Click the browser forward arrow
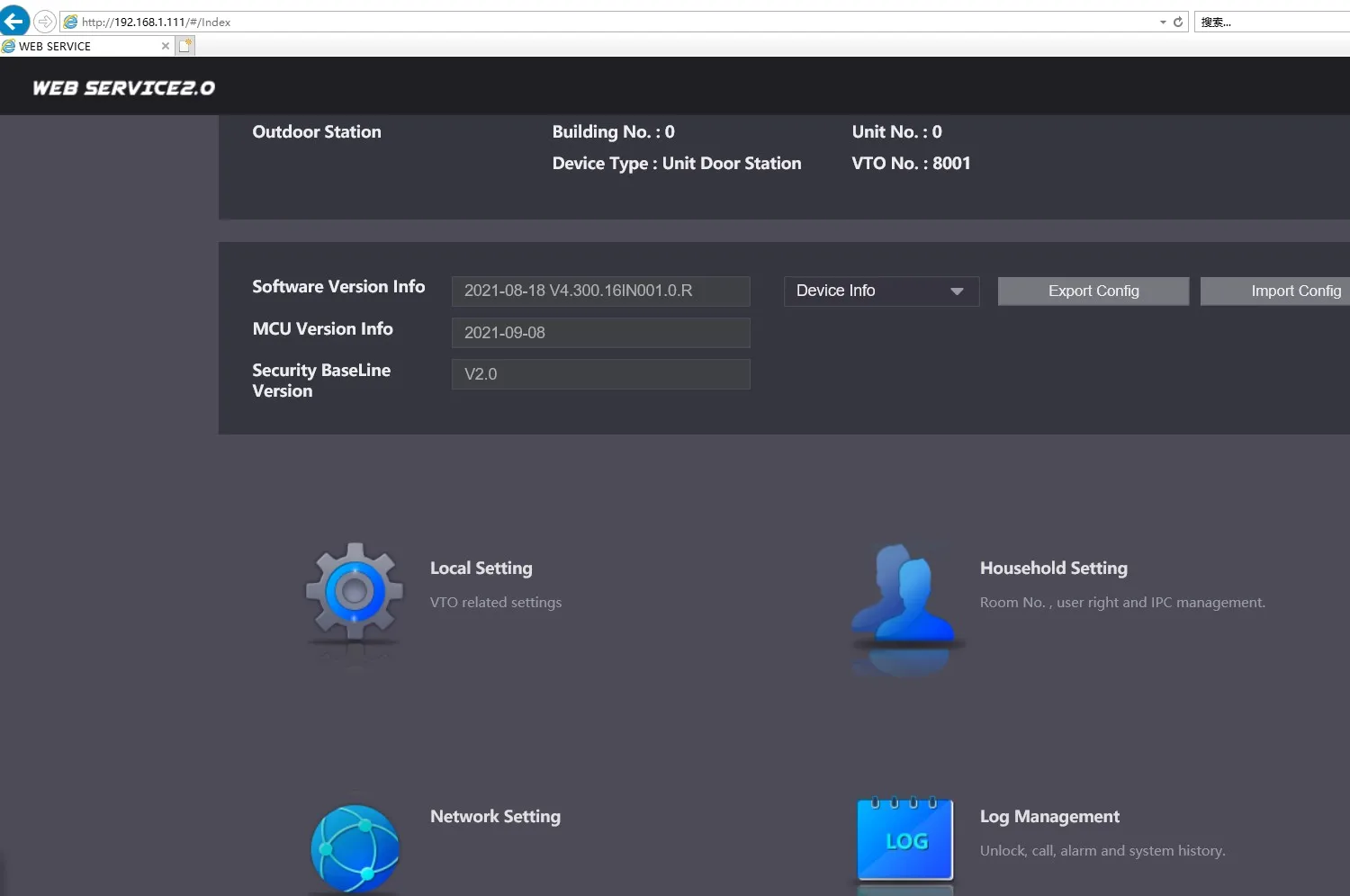The height and width of the screenshot is (896, 1350). [45, 22]
